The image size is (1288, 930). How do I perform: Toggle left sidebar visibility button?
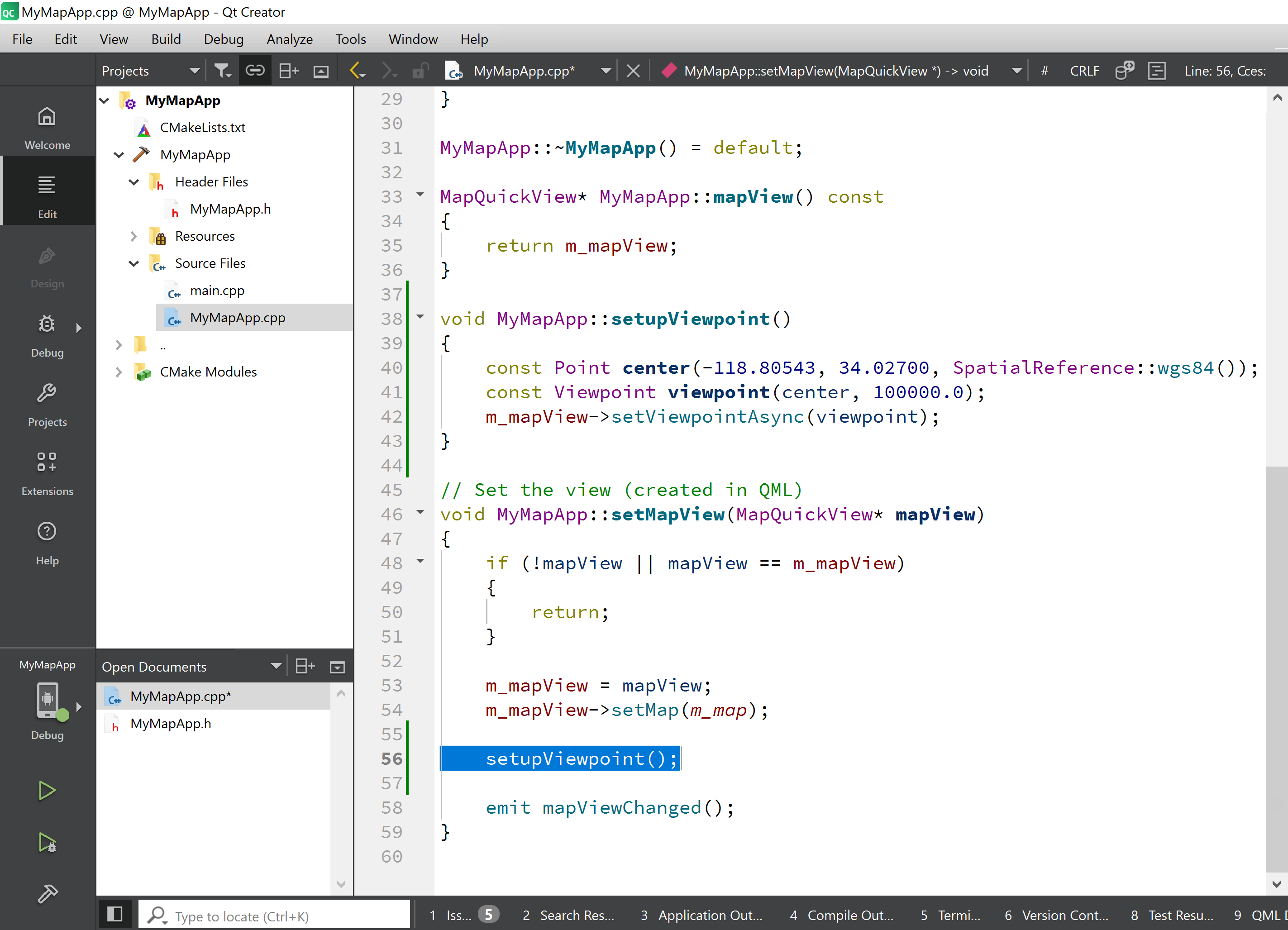(x=114, y=914)
